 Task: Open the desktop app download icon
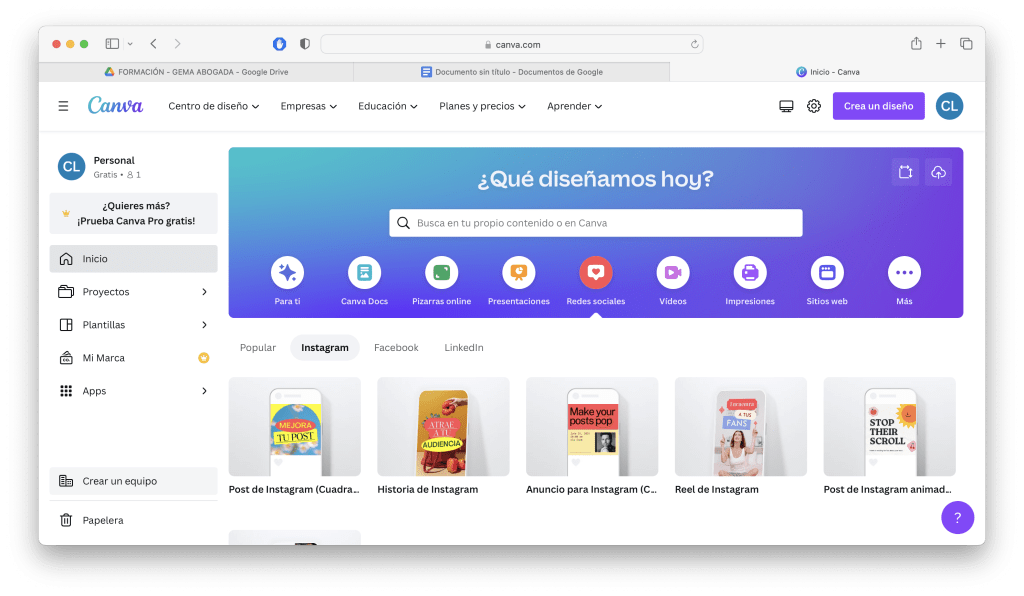786,106
